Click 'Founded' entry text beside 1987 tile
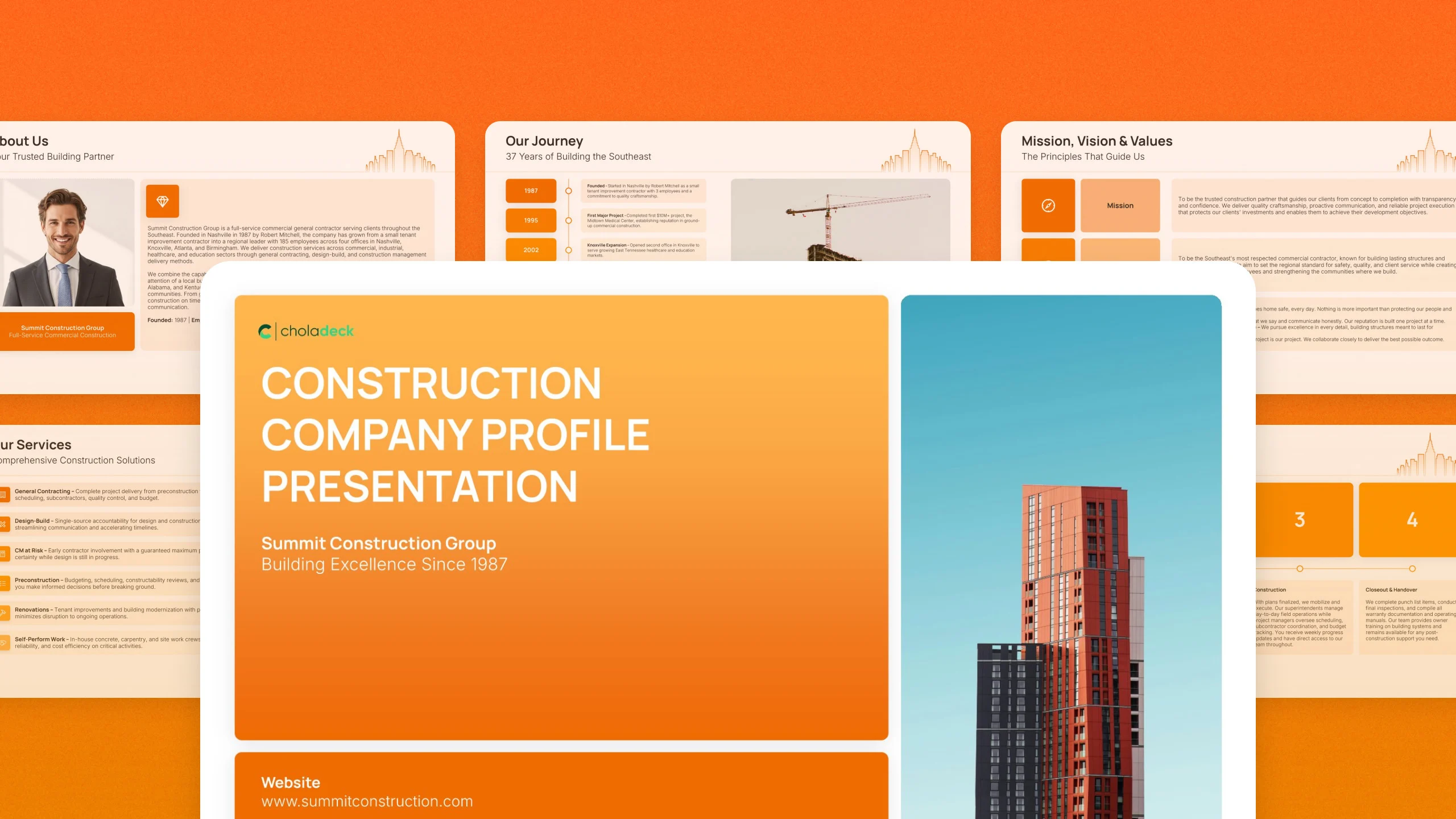1456x819 pixels. (643, 191)
